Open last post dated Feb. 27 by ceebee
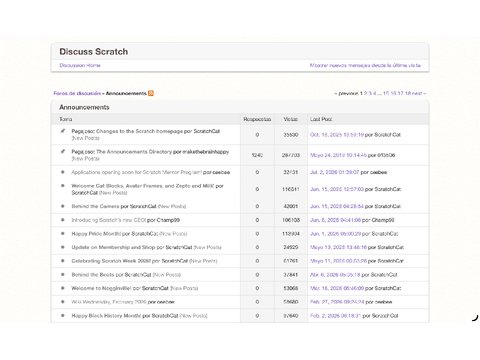Viewport: 480px width, 360px height. (337, 302)
